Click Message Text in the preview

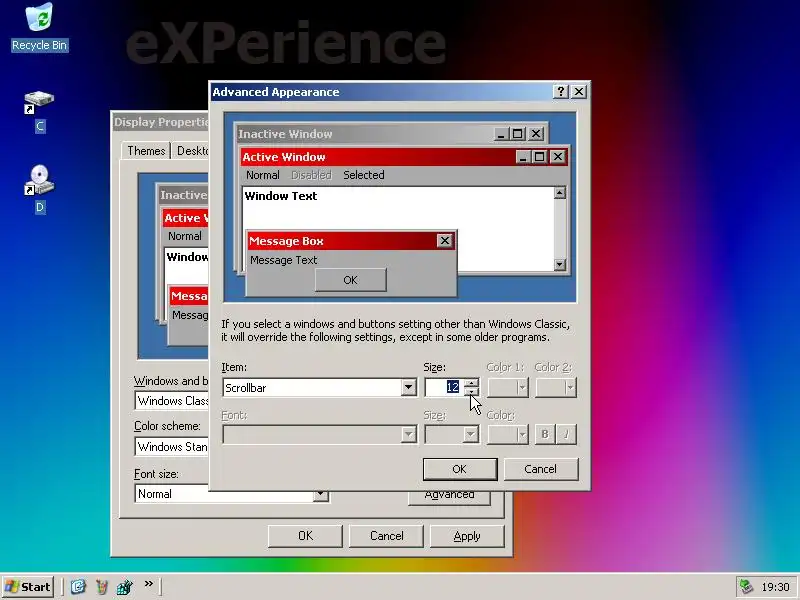coord(284,260)
